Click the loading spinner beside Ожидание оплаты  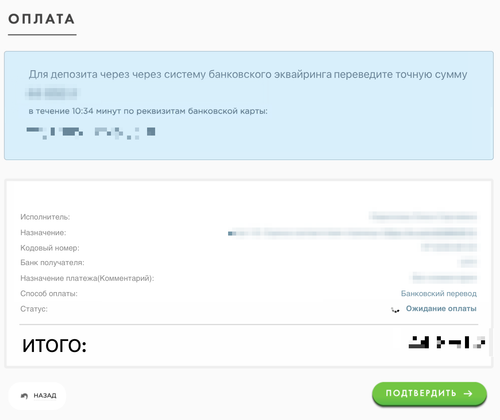point(395,310)
